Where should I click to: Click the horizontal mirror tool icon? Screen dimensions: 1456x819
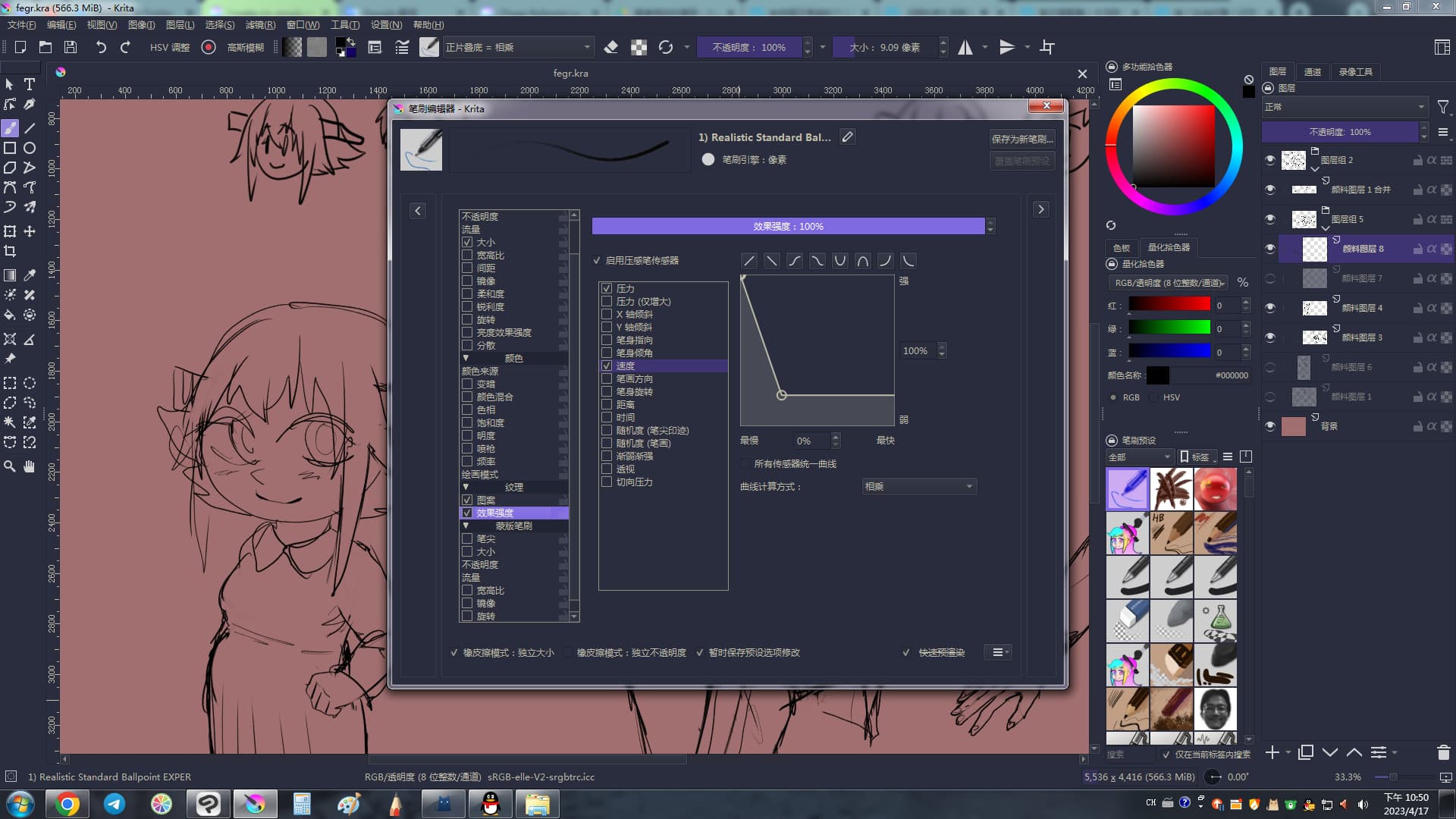tap(965, 47)
